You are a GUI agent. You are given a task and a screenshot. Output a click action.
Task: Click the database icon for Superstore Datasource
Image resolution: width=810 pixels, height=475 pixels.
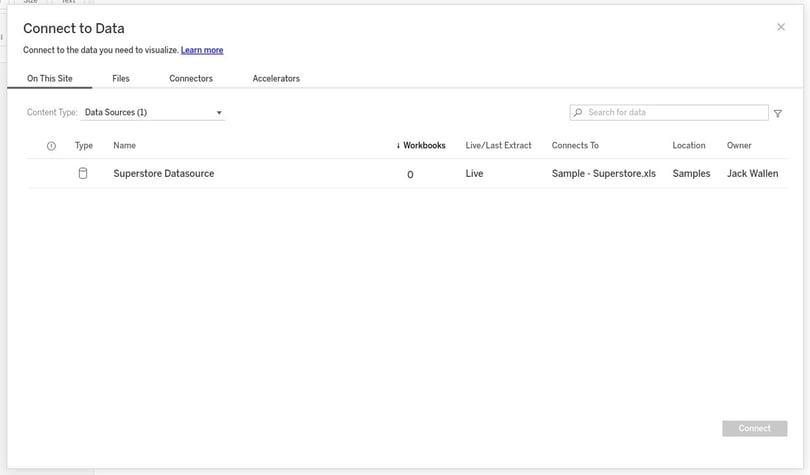(x=83, y=173)
